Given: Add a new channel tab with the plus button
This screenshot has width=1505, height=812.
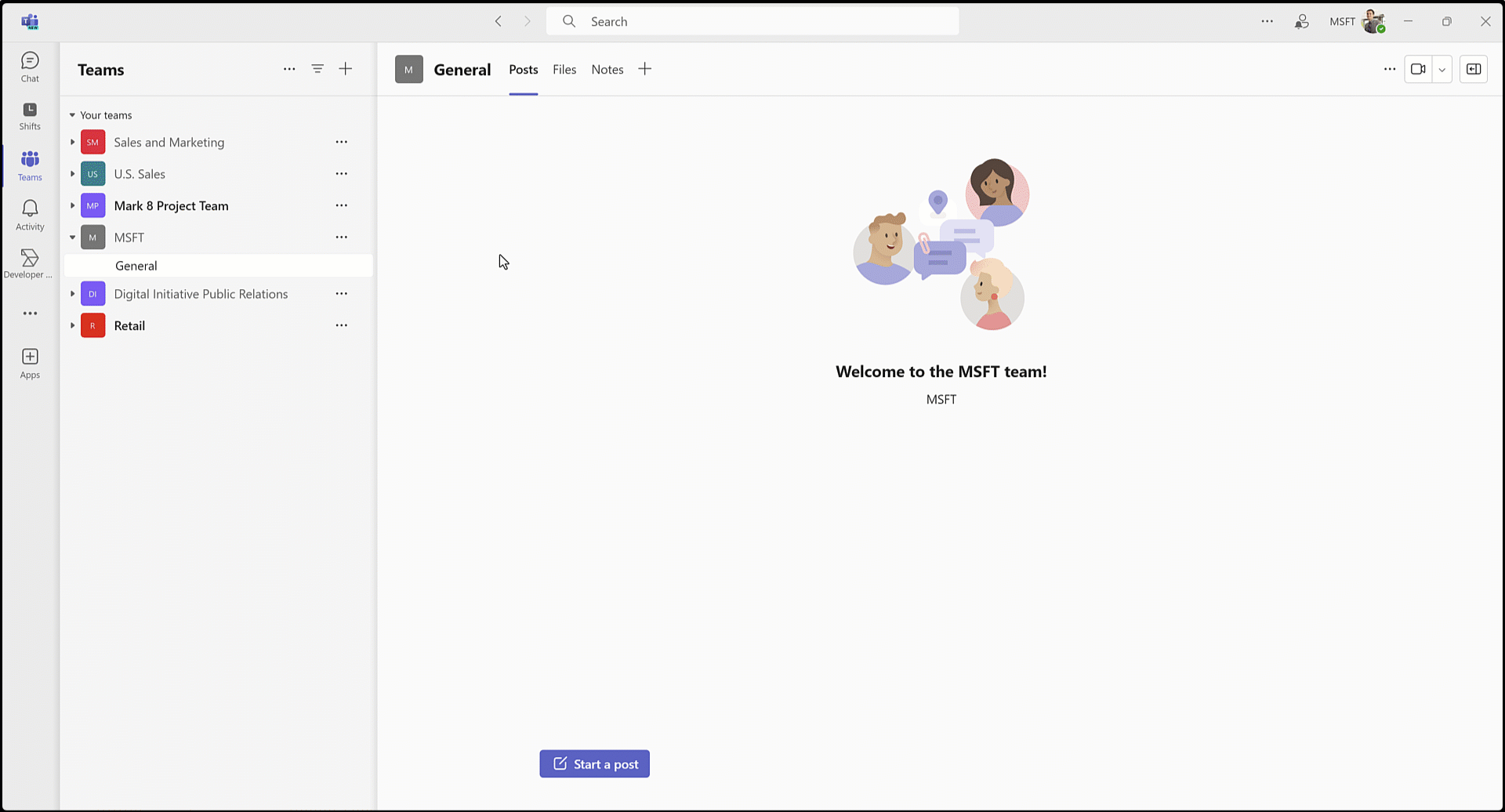Looking at the screenshot, I should click(x=644, y=69).
